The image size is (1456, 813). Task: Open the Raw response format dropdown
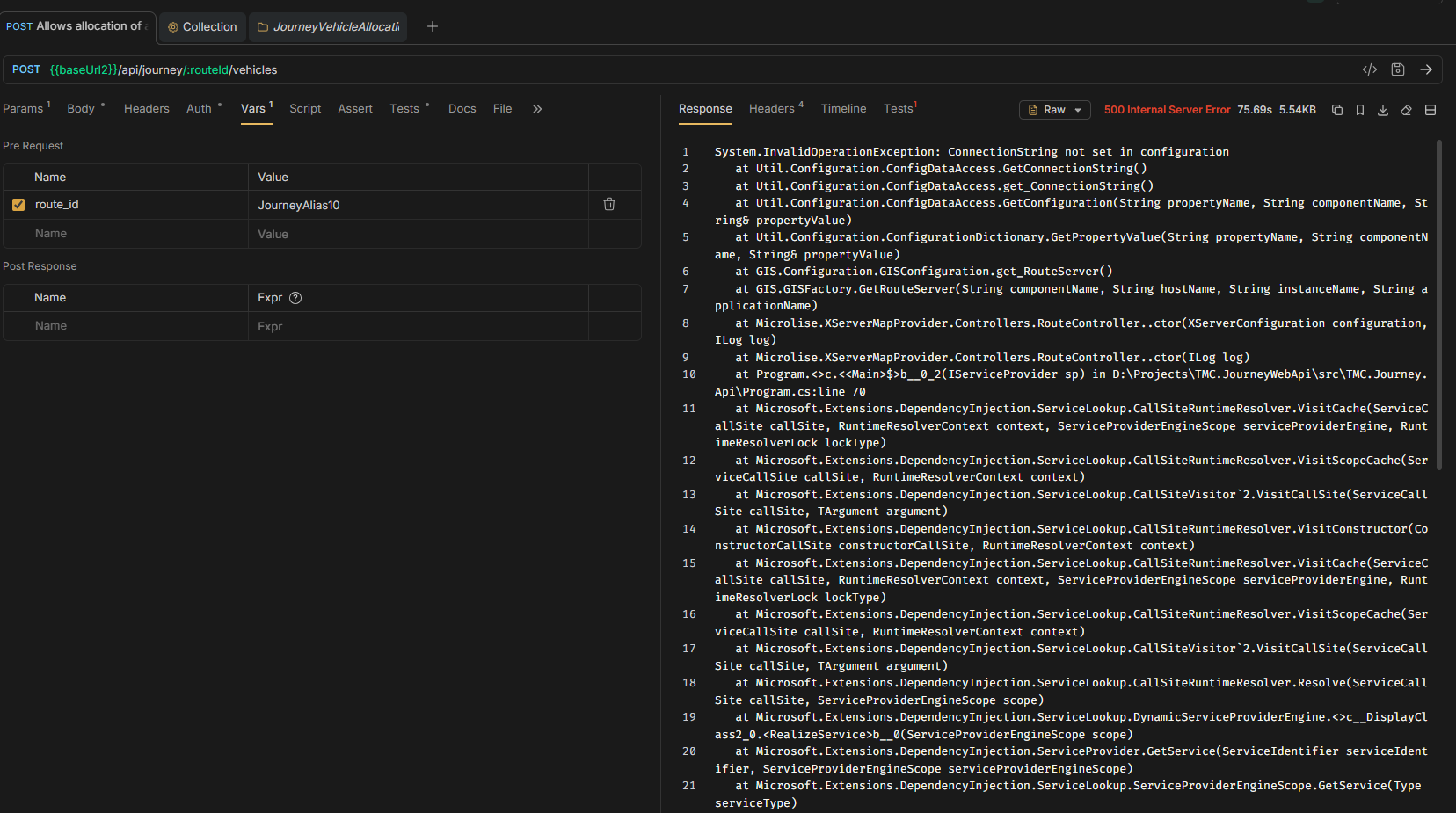pos(1055,110)
